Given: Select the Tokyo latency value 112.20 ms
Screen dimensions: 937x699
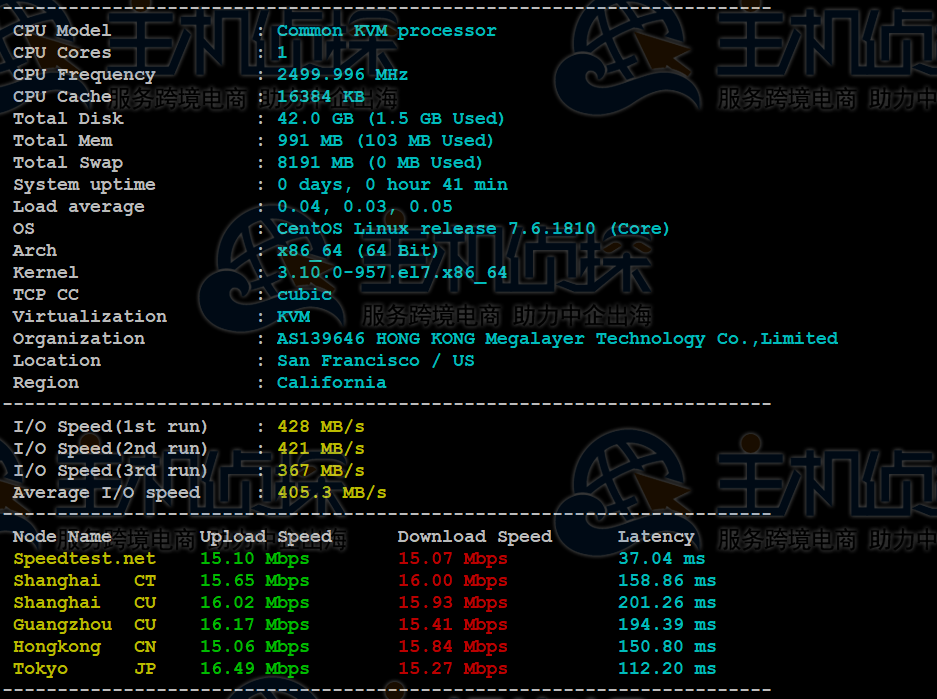Looking at the screenshot, I should tap(666, 669).
